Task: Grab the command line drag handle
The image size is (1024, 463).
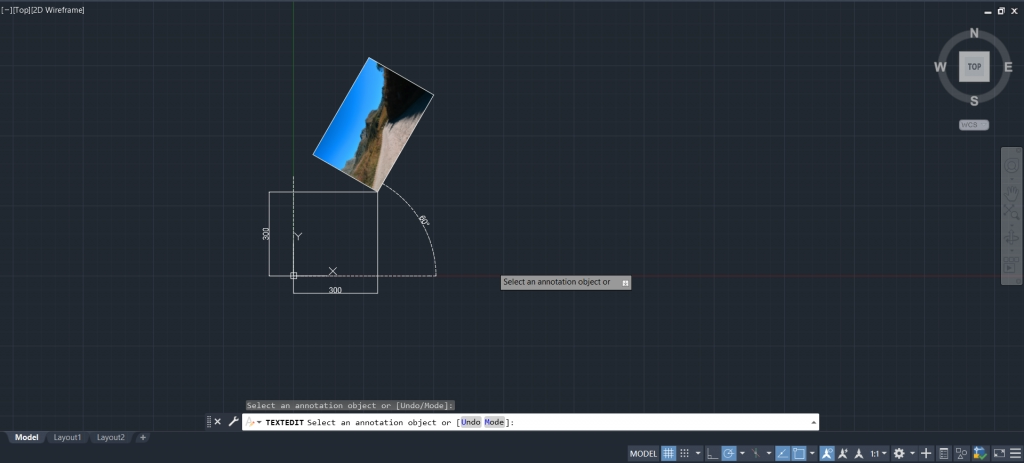Action: (209, 422)
